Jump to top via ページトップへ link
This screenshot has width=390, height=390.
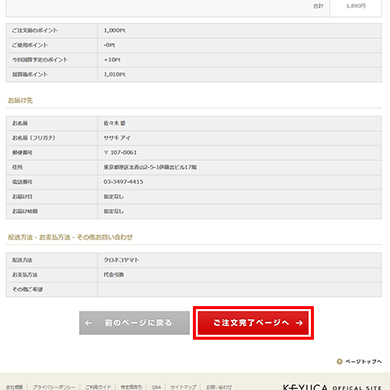point(363,361)
